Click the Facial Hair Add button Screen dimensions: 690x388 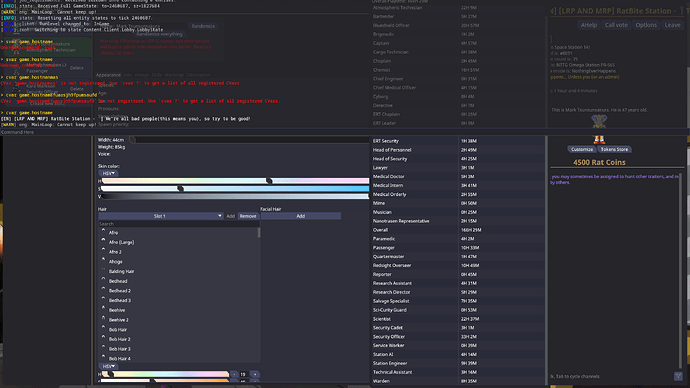point(301,216)
